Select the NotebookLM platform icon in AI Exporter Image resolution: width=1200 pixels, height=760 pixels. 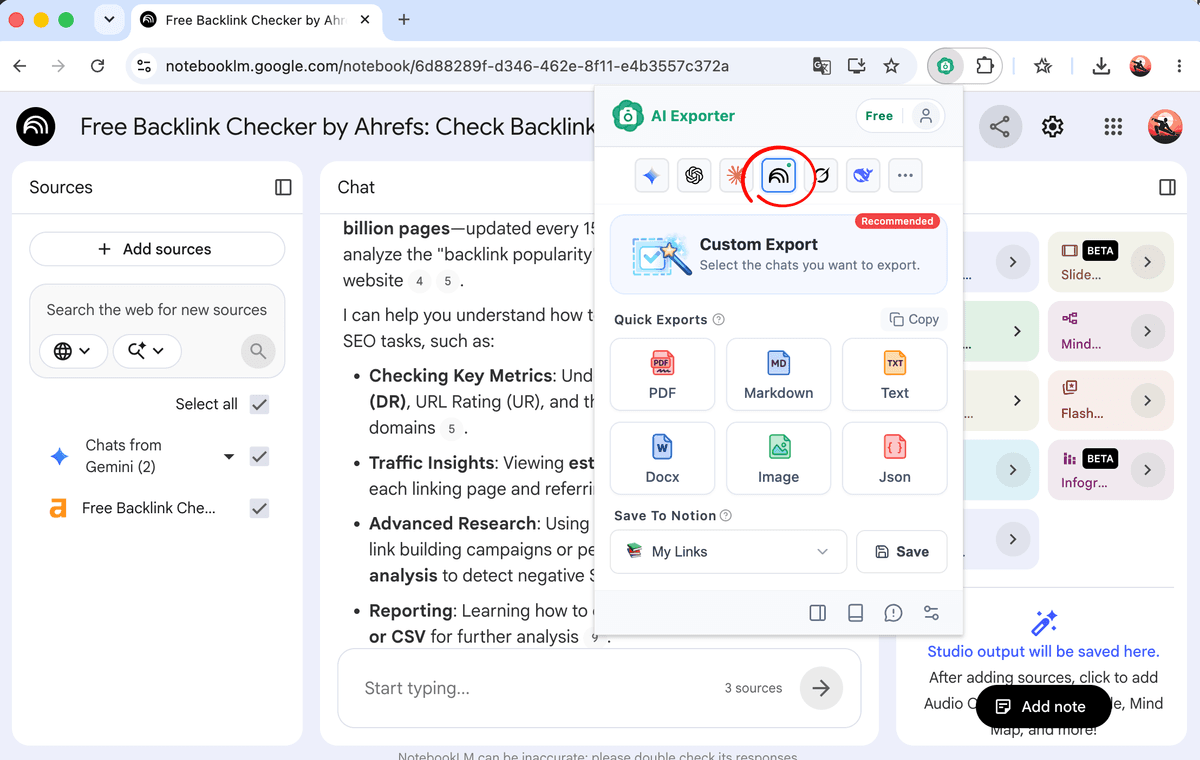(778, 176)
